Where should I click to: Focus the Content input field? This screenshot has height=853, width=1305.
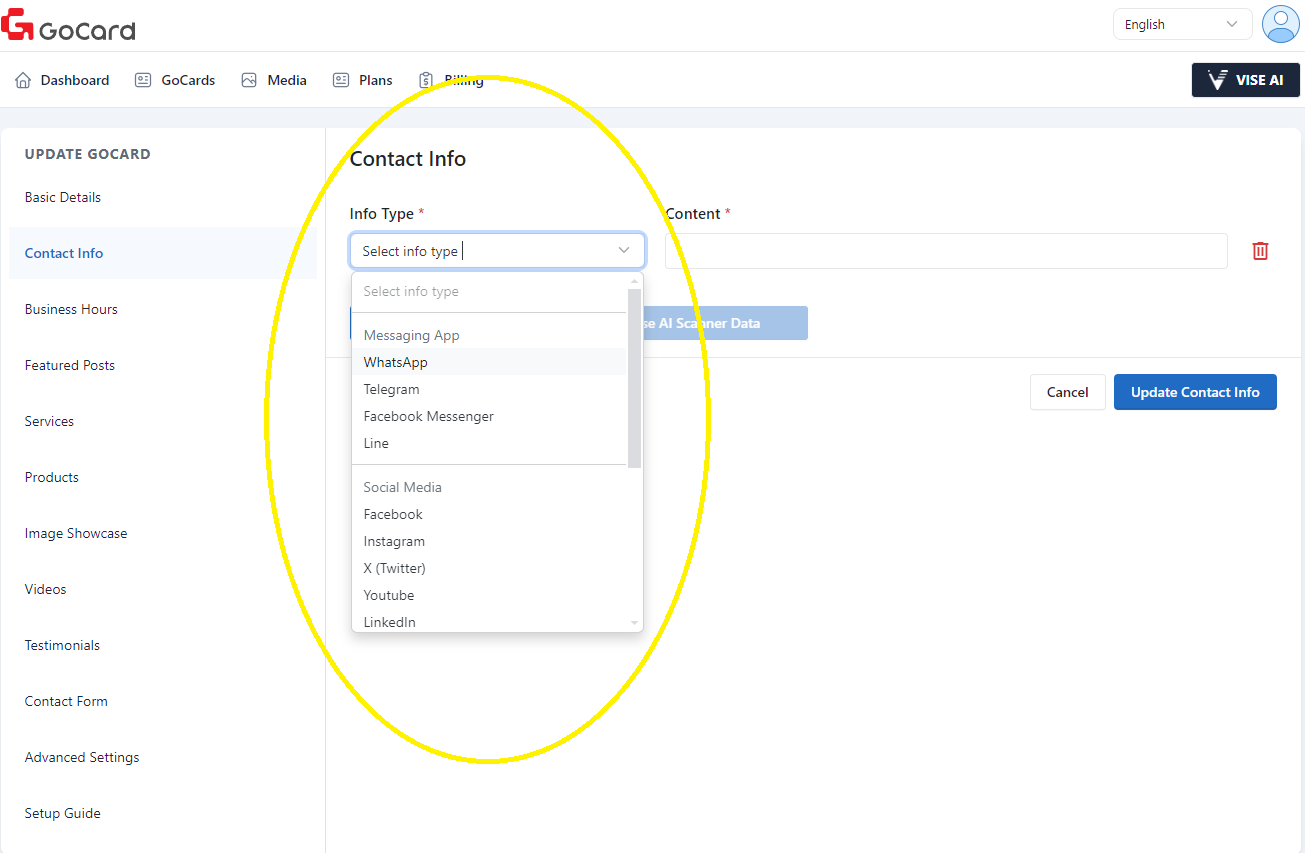coord(945,251)
